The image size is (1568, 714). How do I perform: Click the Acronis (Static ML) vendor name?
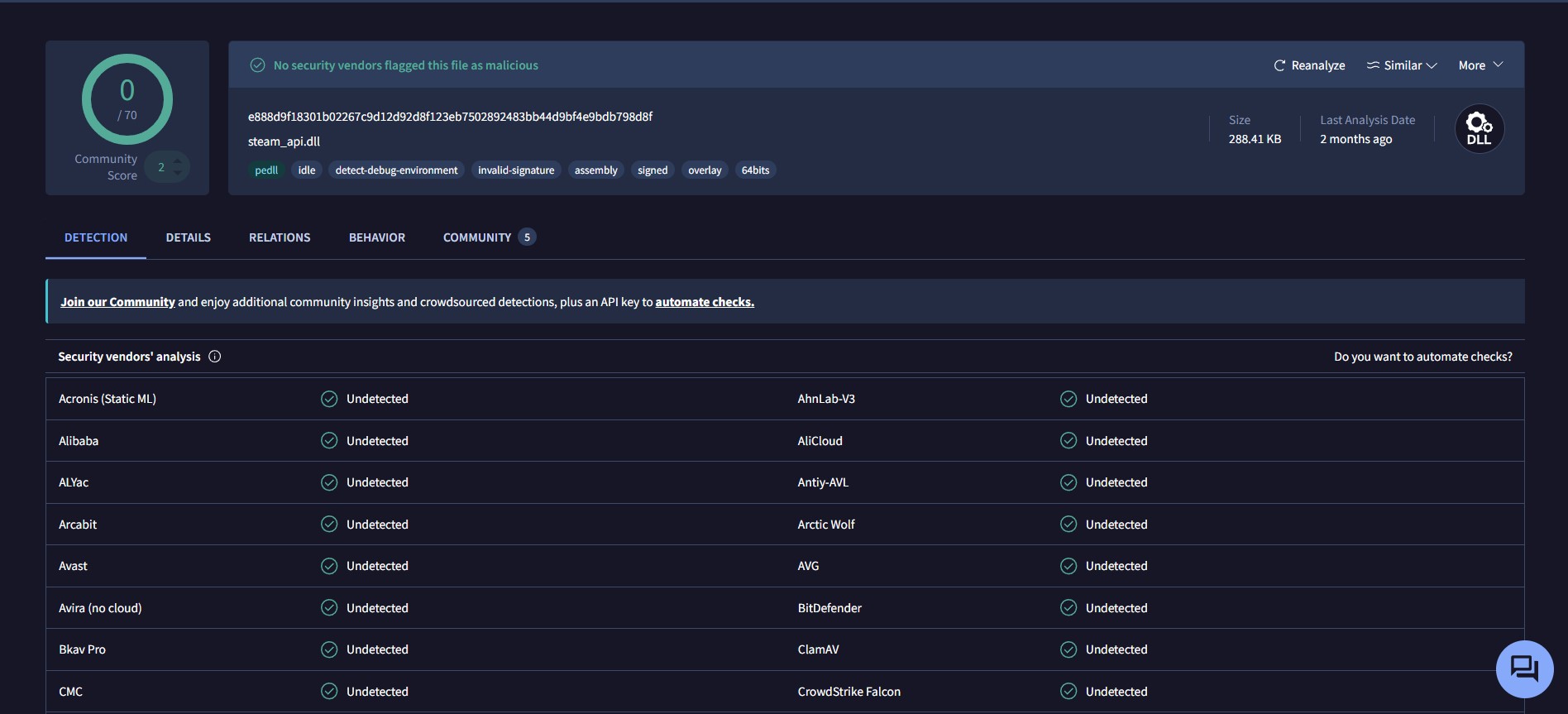point(108,399)
